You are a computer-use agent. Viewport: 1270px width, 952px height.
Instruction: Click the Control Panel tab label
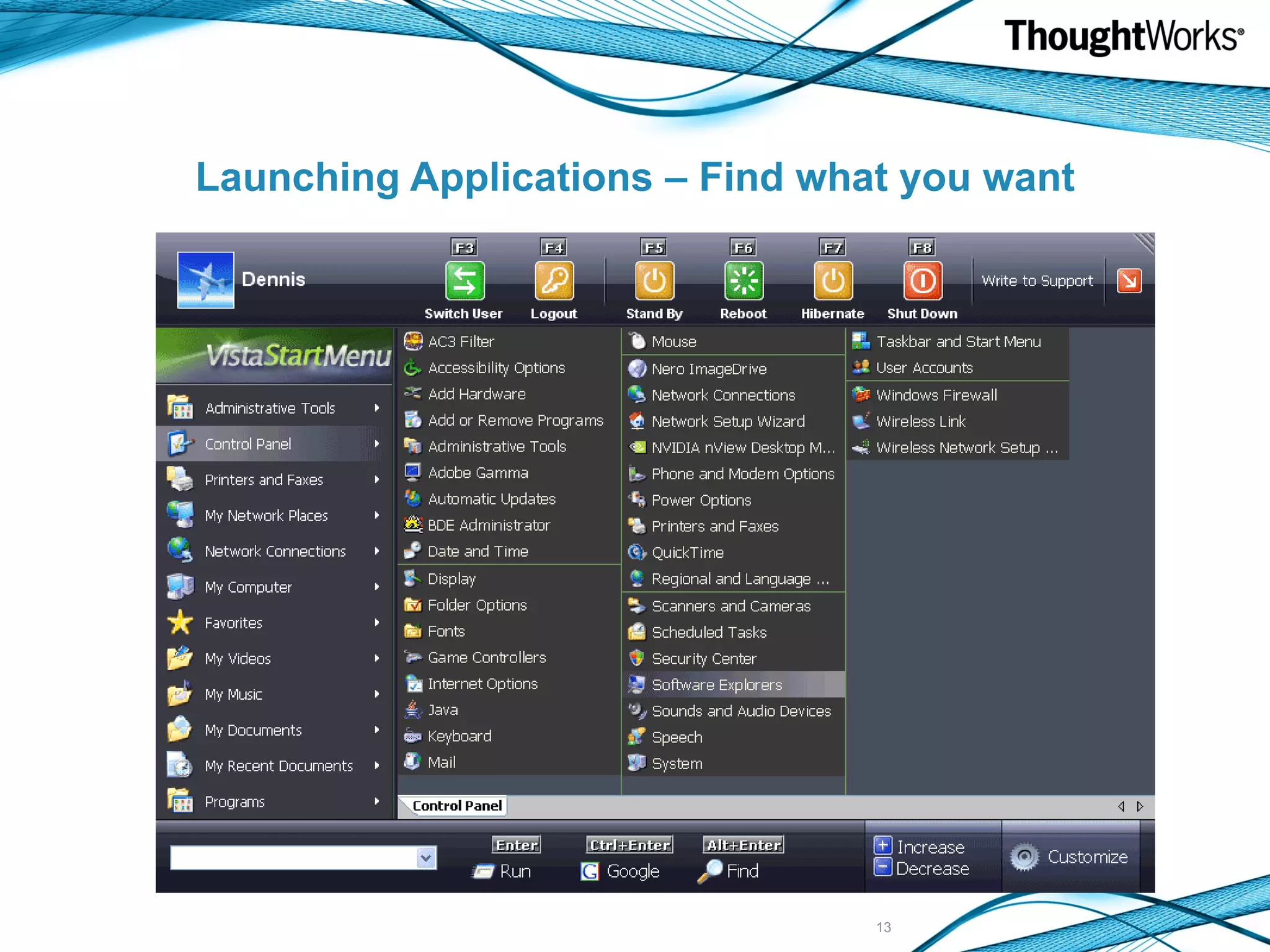click(x=456, y=806)
